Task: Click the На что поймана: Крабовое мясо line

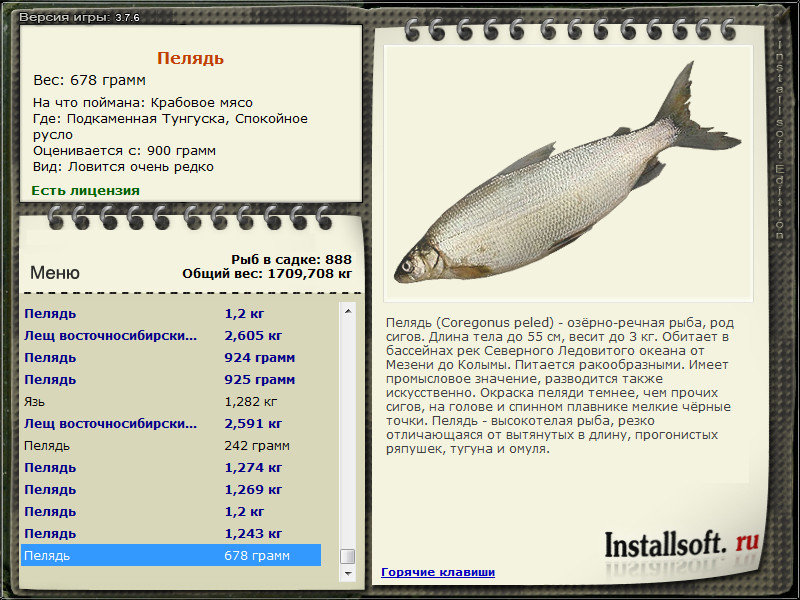Action: [x=143, y=103]
